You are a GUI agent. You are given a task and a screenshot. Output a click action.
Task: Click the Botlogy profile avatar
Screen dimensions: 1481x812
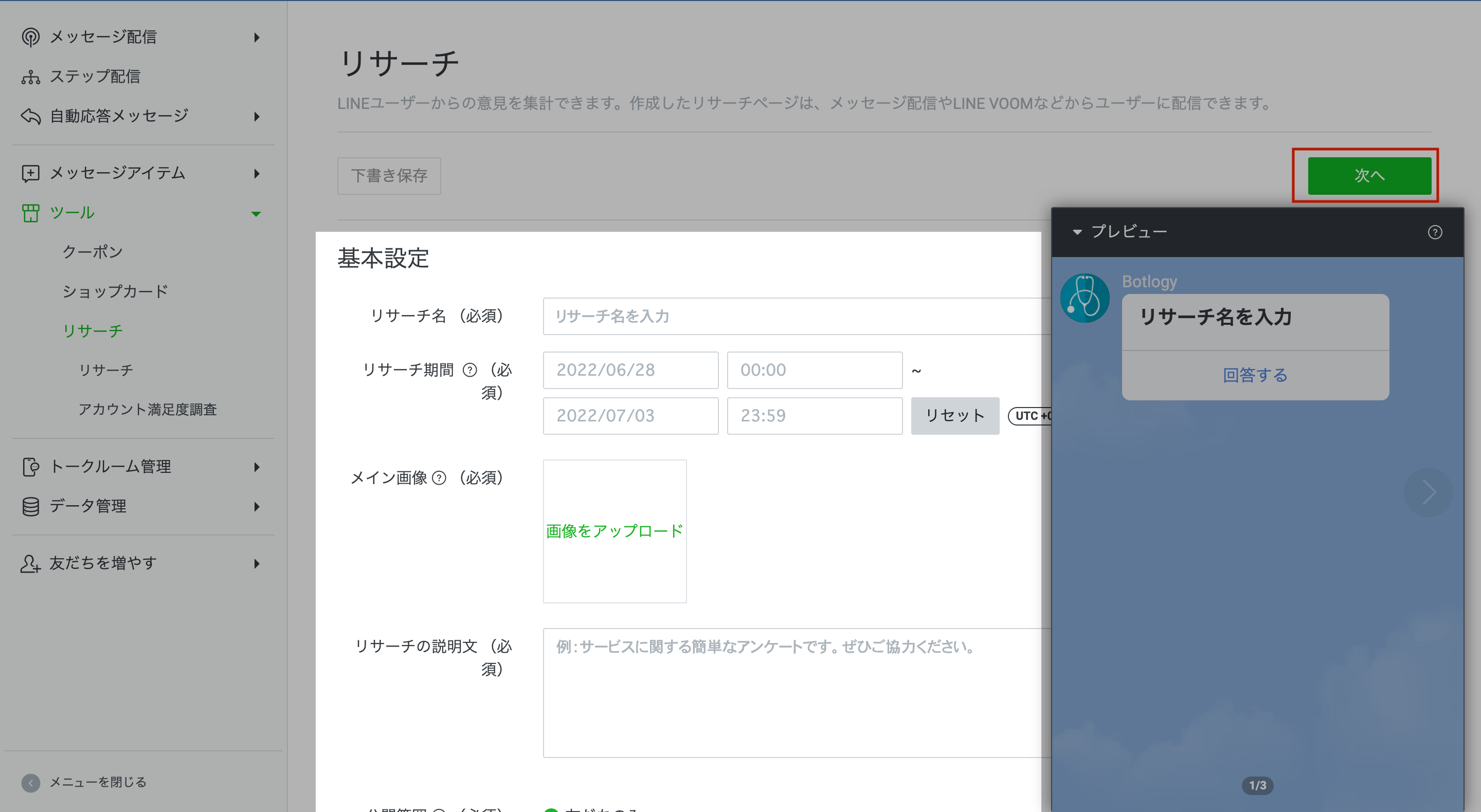(x=1085, y=298)
